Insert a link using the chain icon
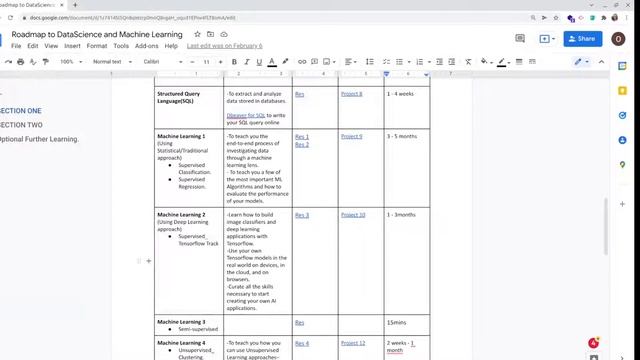 pyautogui.click(x=302, y=62)
